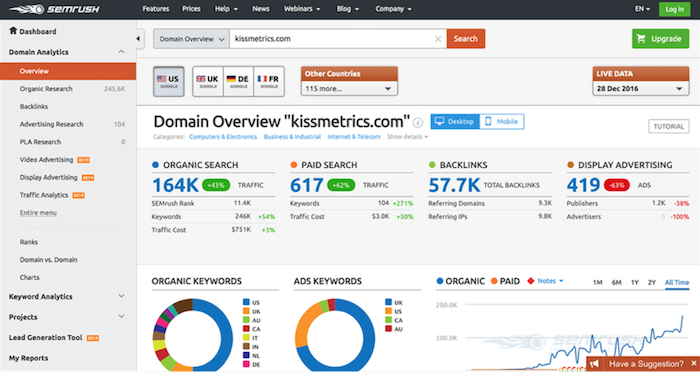Viewport: 700px width, 372px height.
Task: Expand the Projects section
Action: tap(121, 317)
